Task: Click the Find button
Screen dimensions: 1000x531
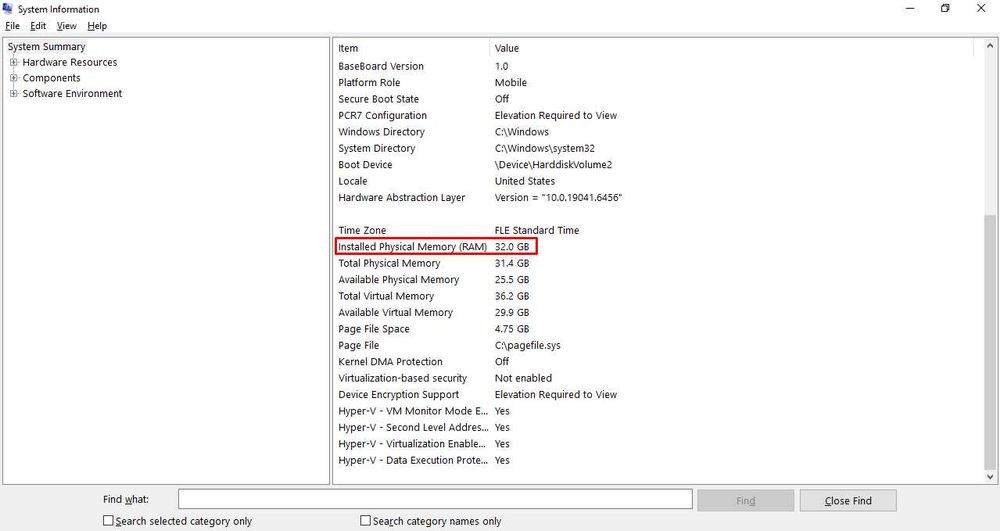Action: pos(746,500)
